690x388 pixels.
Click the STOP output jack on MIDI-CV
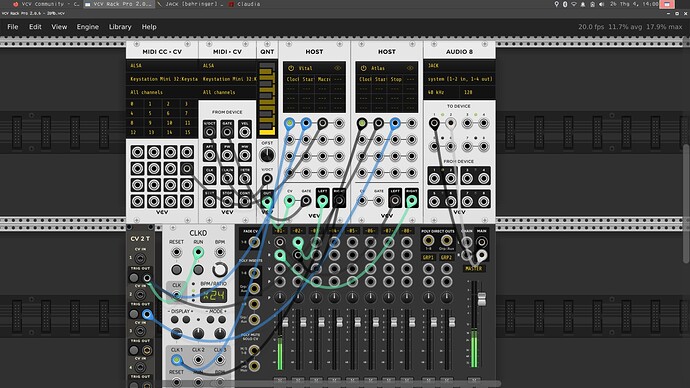coord(227,201)
